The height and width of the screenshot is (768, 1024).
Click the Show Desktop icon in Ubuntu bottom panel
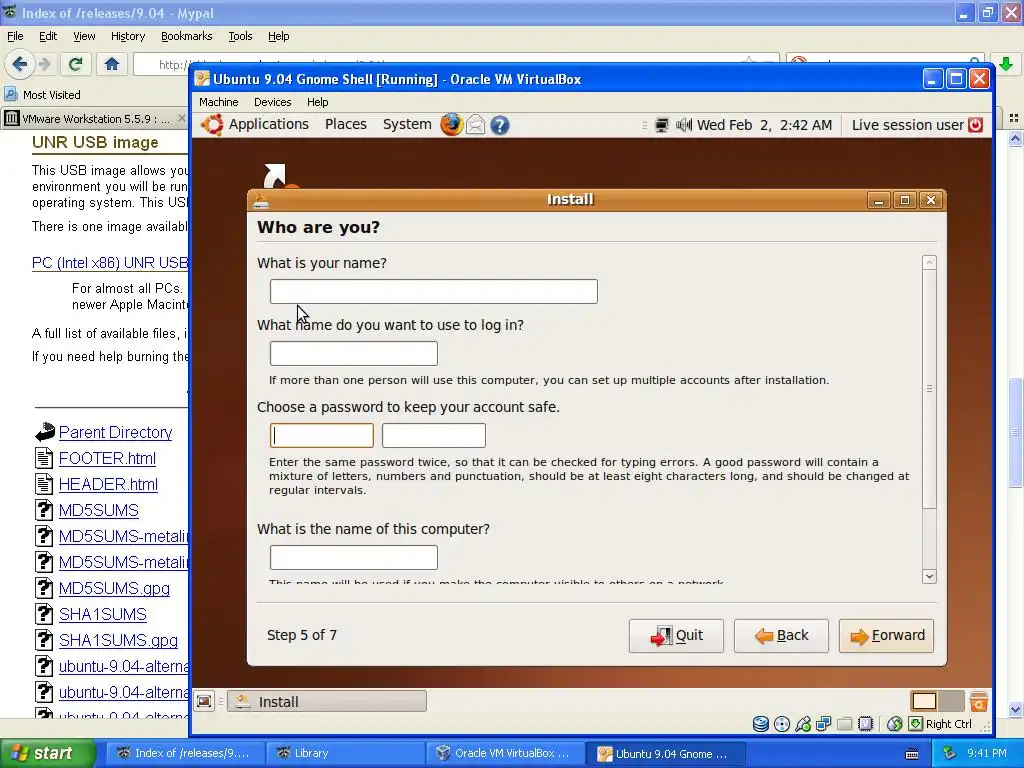tap(204, 701)
